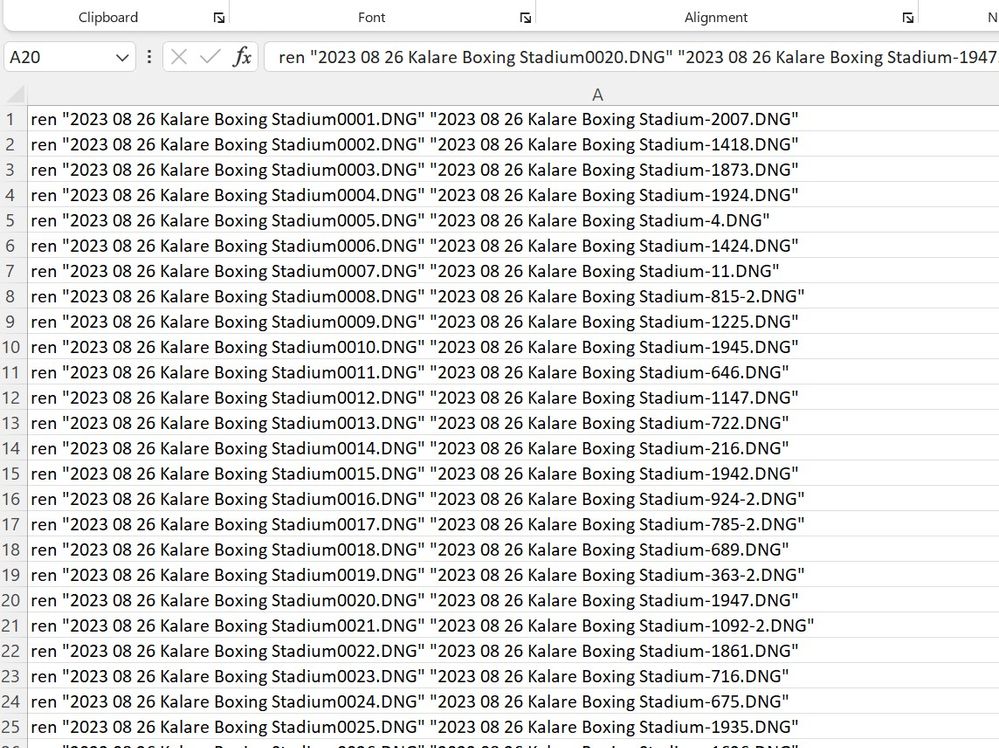This screenshot has width=999, height=748.
Task: Select row 1 by clicking its row number
Action: 11,118
